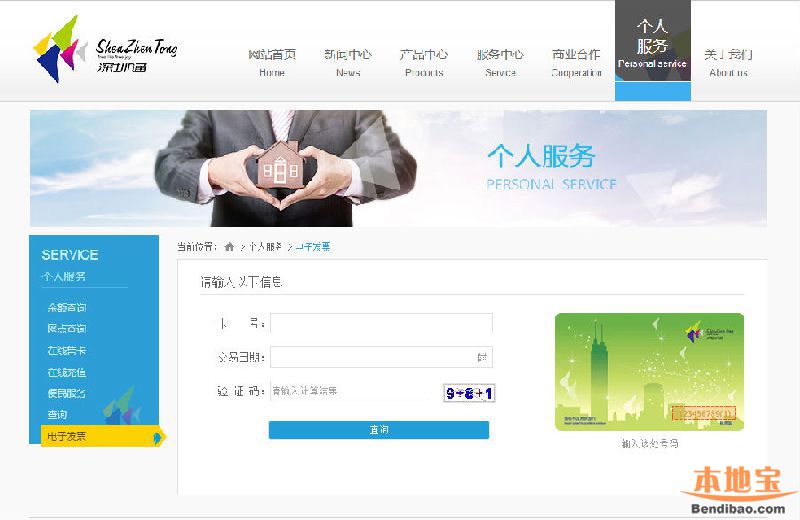The image size is (800, 520).
Task: Open 在线购卡 in the sidebar
Action: click(x=67, y=351)
